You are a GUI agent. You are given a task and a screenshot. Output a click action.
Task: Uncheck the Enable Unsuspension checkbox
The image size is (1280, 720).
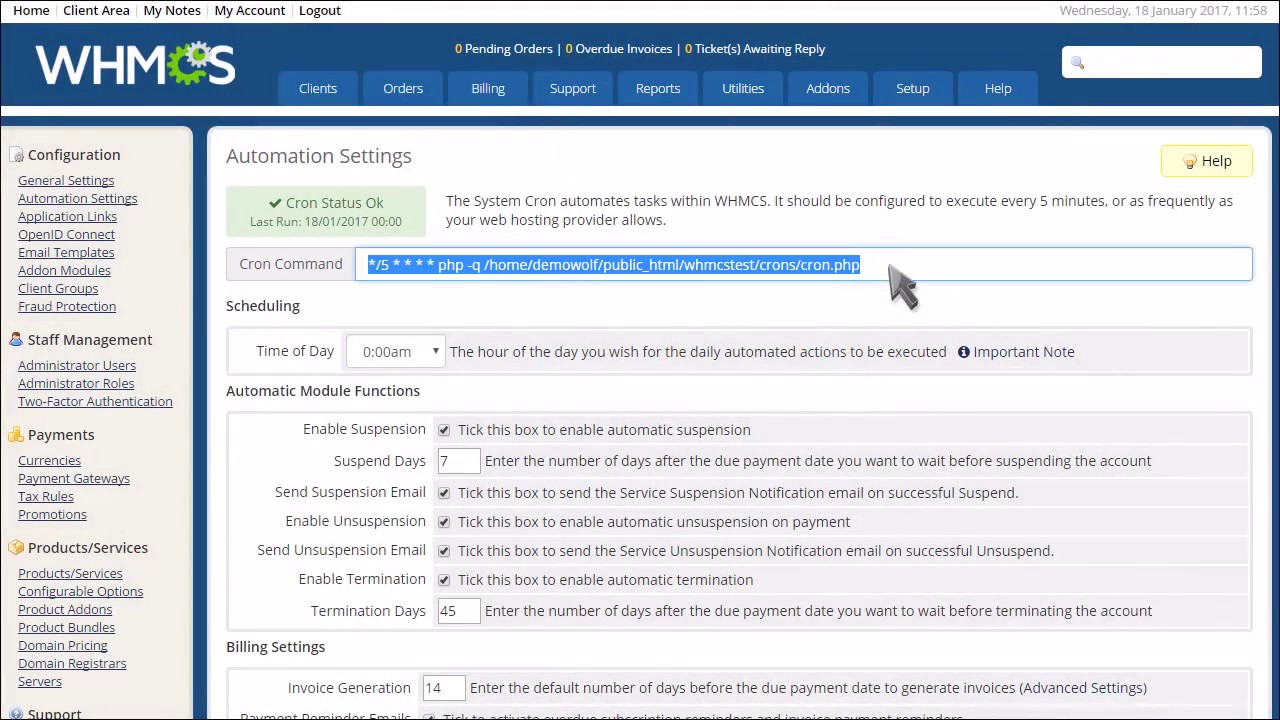click(x=444, y=522)
